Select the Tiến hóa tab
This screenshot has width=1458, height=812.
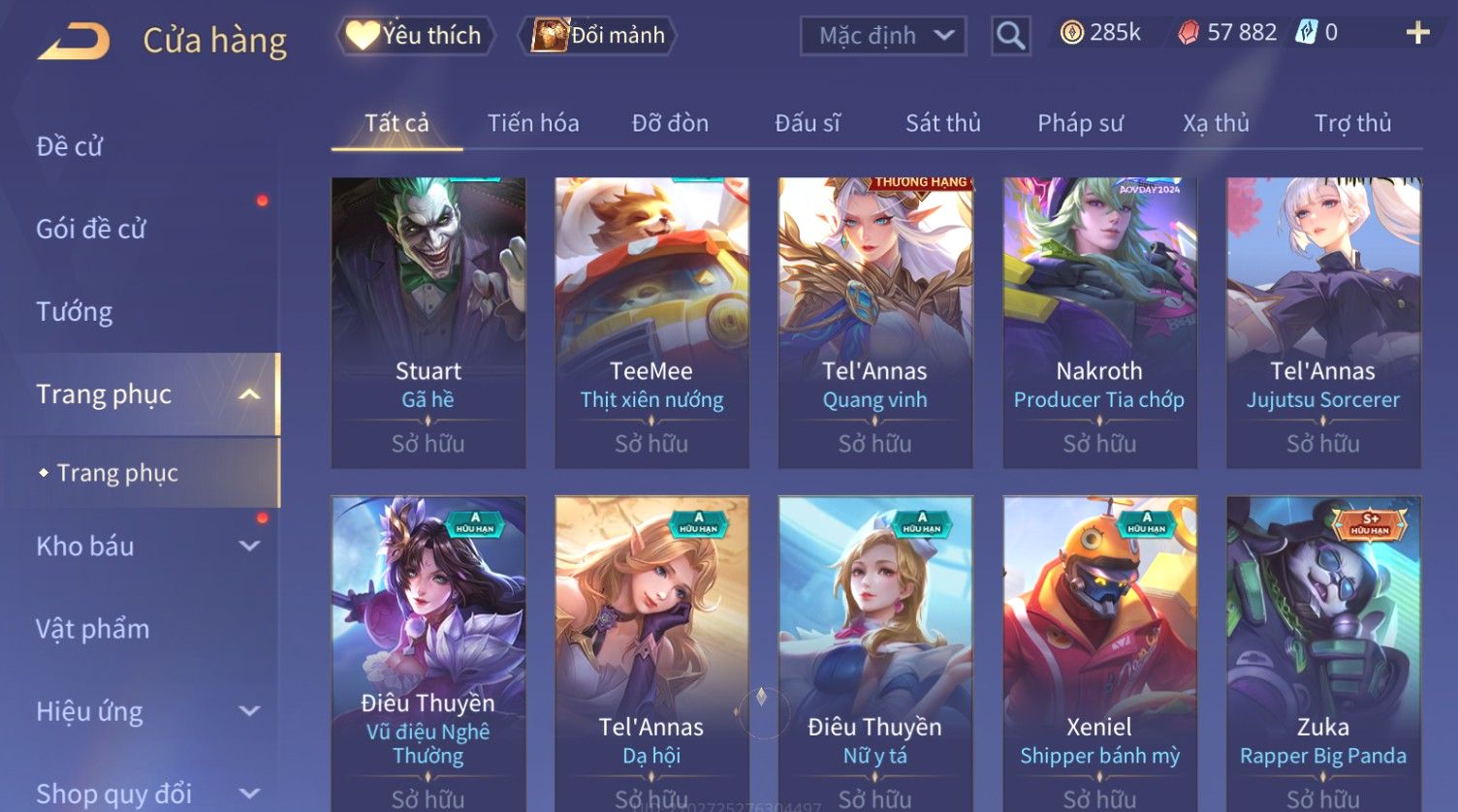533,123
